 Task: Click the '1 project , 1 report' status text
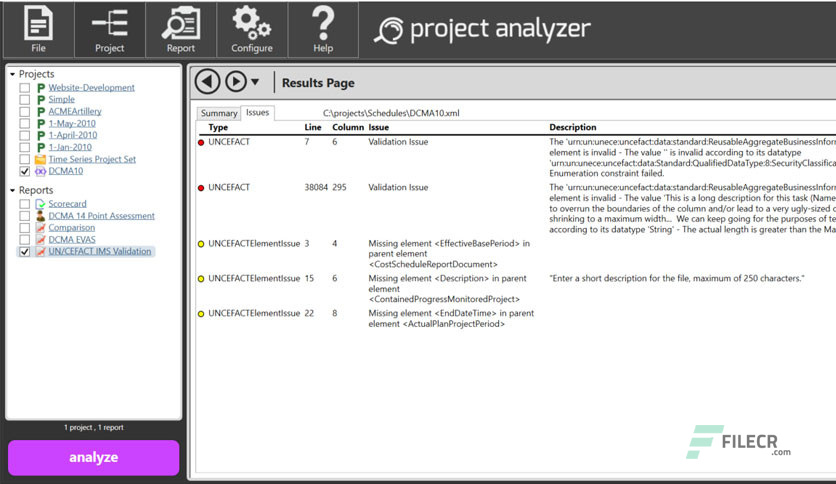click(x=94, y=427)
